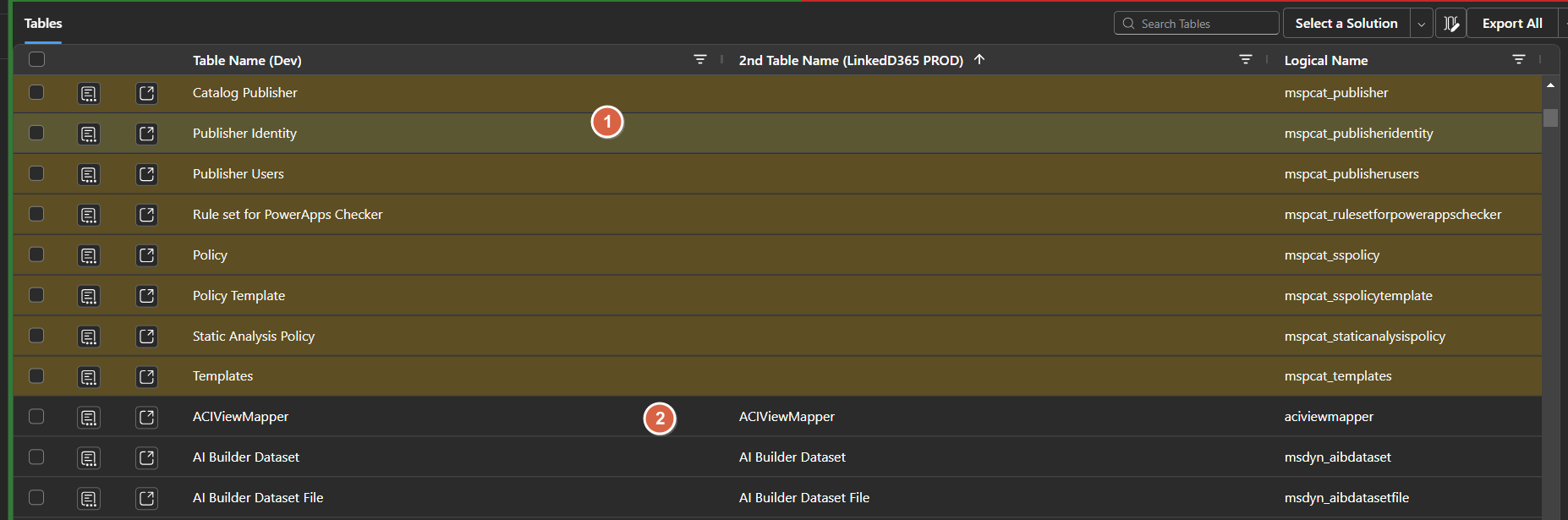Open metadata icon for Publisher Users row
The width and height of the screenshot is (1568, 520).
click(89, 174)
